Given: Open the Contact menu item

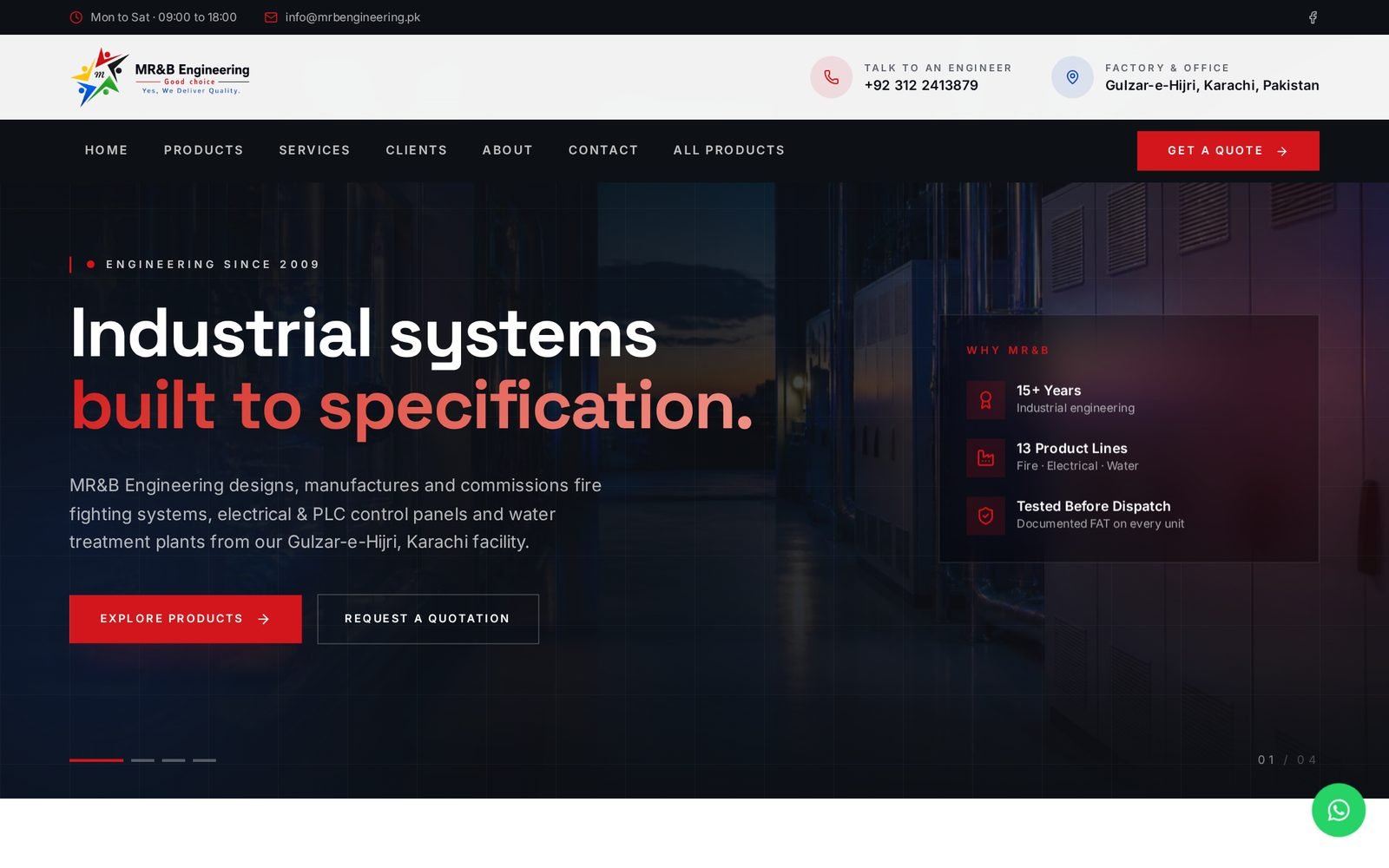Looking at the screenshot, I should pos(603,150).
